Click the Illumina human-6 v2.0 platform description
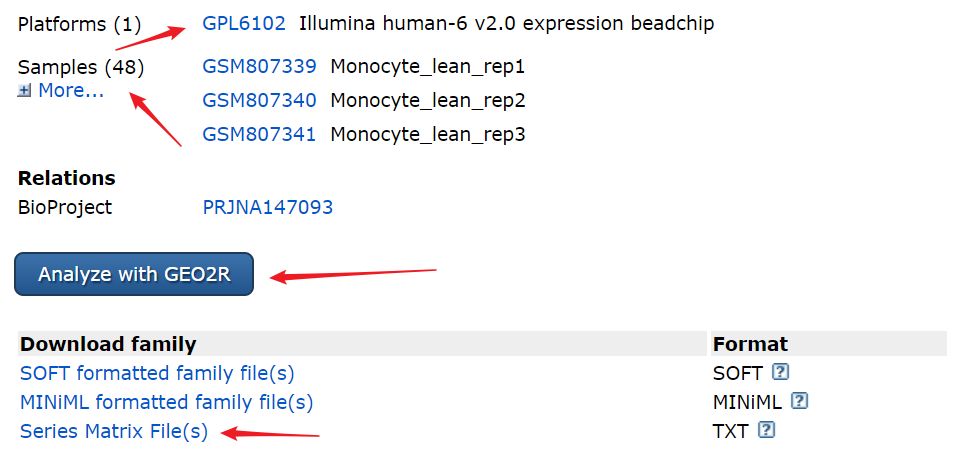The height and width of the screenshot is (461, 963). point(507,24)
